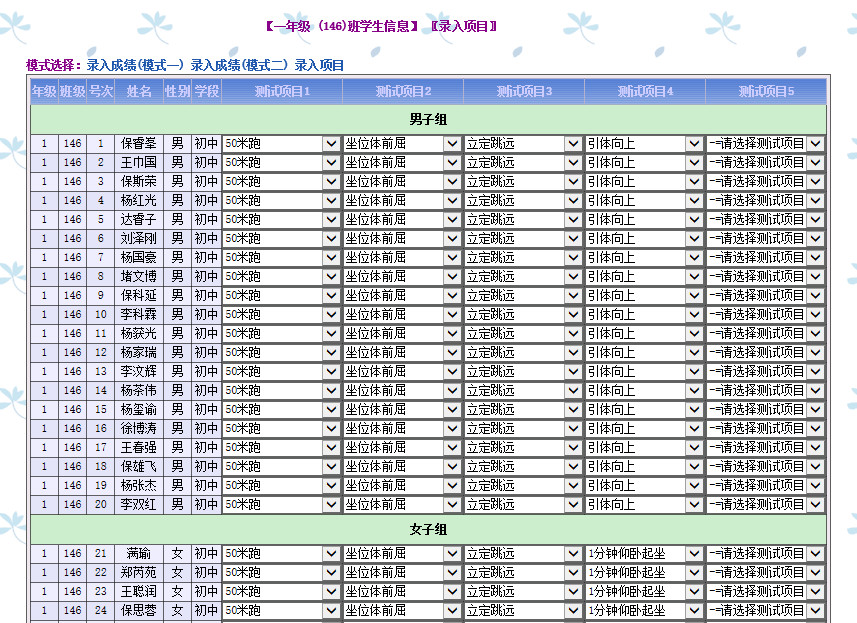Open 测试项目4 dropdown for 杨茶伟

[x=645, y=391]
